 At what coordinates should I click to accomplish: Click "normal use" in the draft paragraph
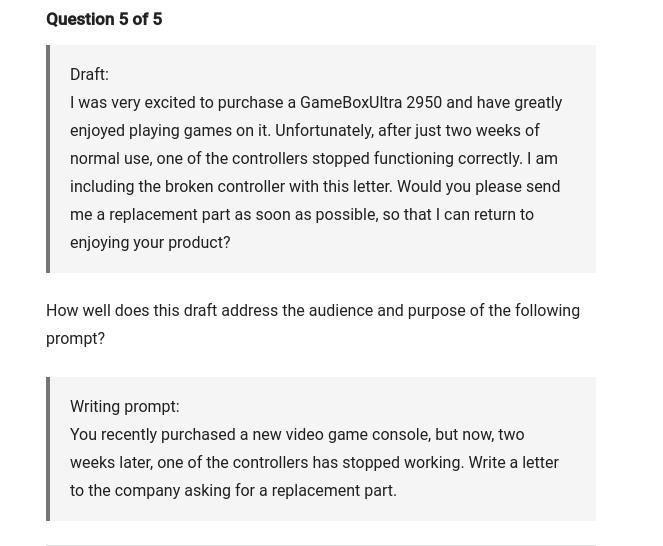click(109, 158)
